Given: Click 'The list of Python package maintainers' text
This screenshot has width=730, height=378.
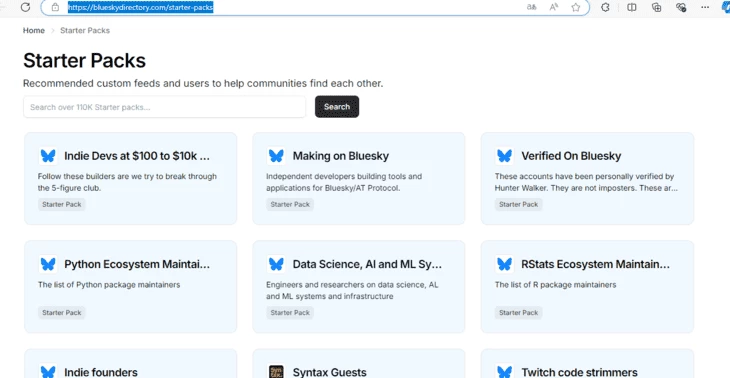Looking at the screenshot, I should pyautogui.click(x=109, y=284).
